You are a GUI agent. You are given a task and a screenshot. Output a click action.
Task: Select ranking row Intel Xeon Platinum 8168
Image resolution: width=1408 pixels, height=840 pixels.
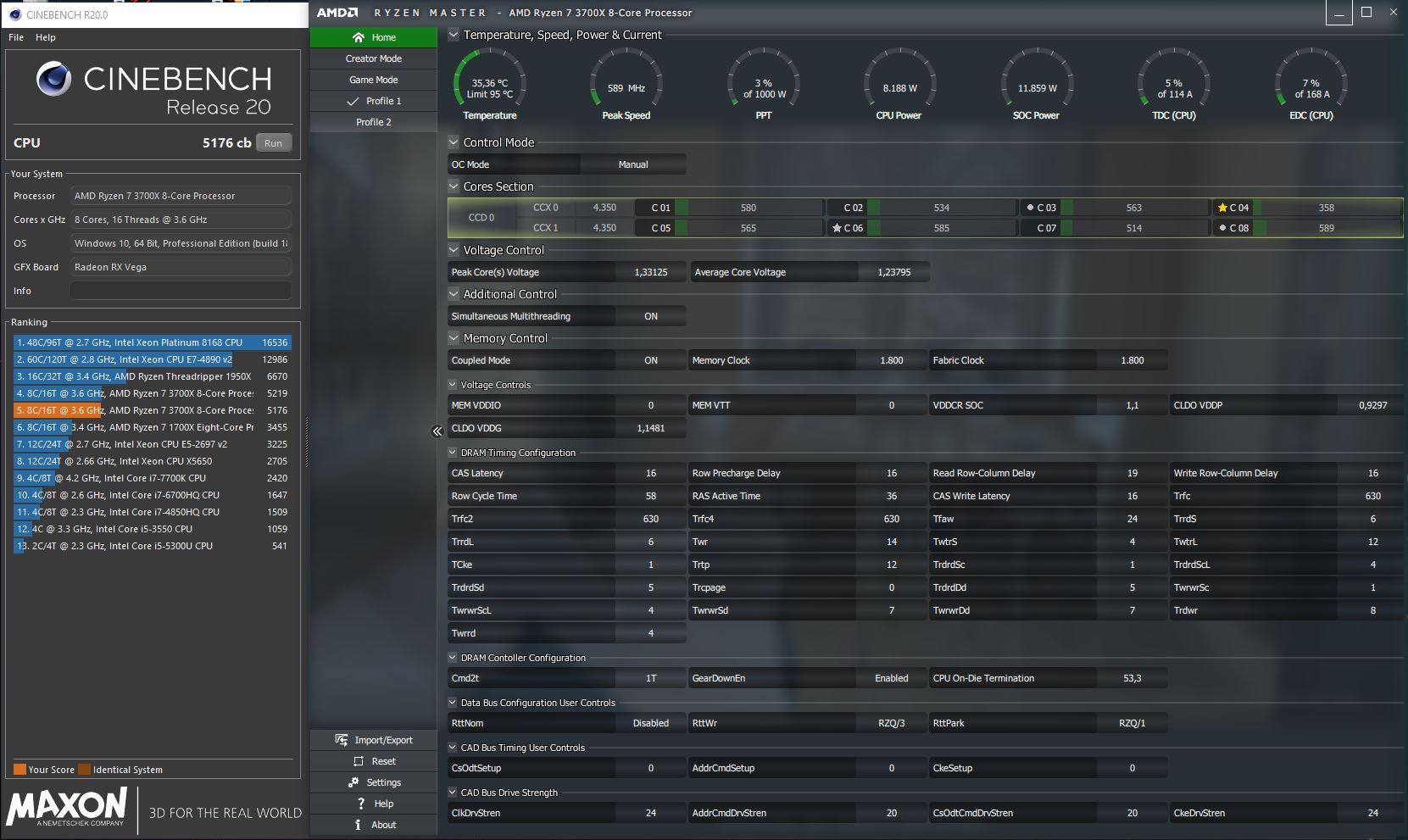tap(152, 342)
